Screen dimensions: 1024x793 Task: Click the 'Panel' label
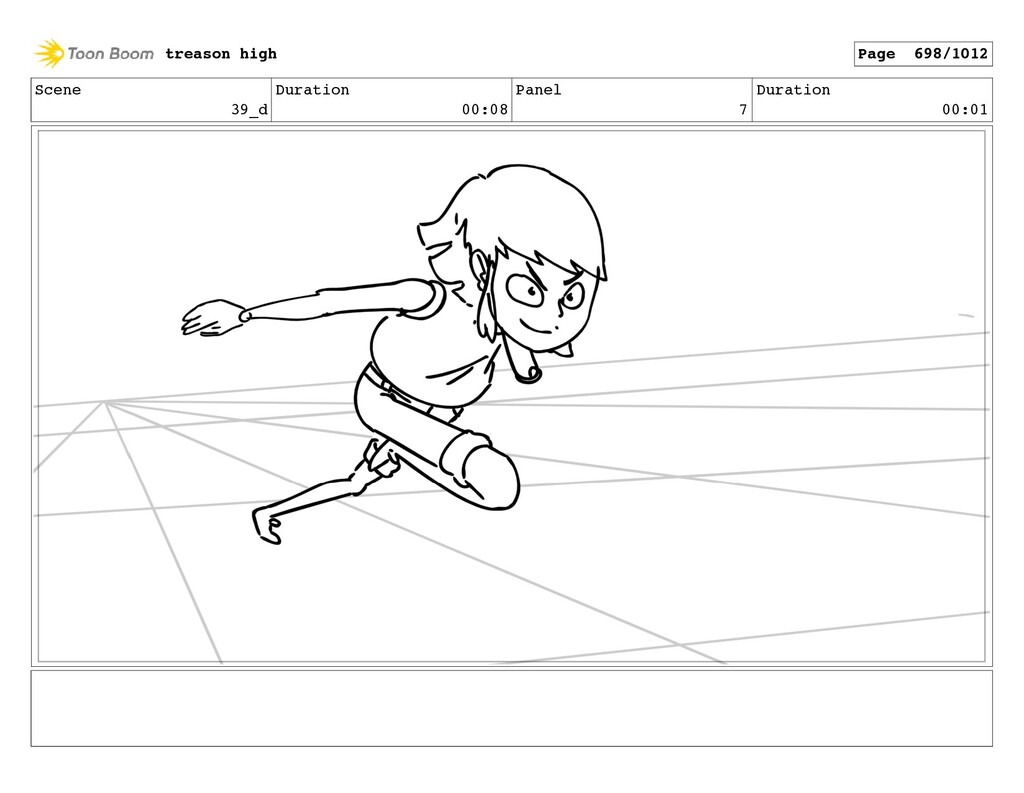pyautogui.click(x=538, y=89)
